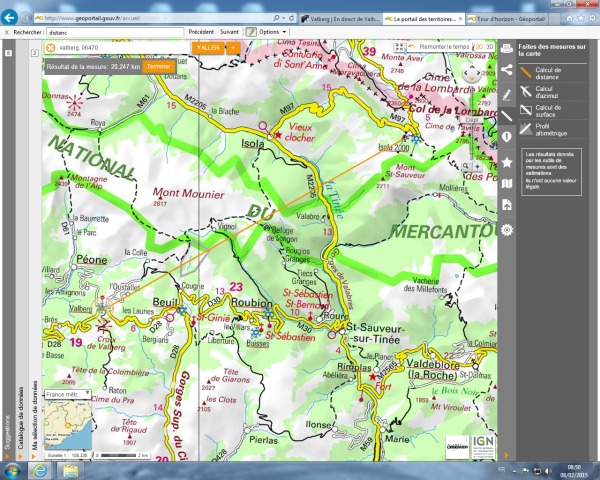Click the browser favorites star icon
This screenshot has height=480, width=600.
pyautogui.click(x=581, y=18)
